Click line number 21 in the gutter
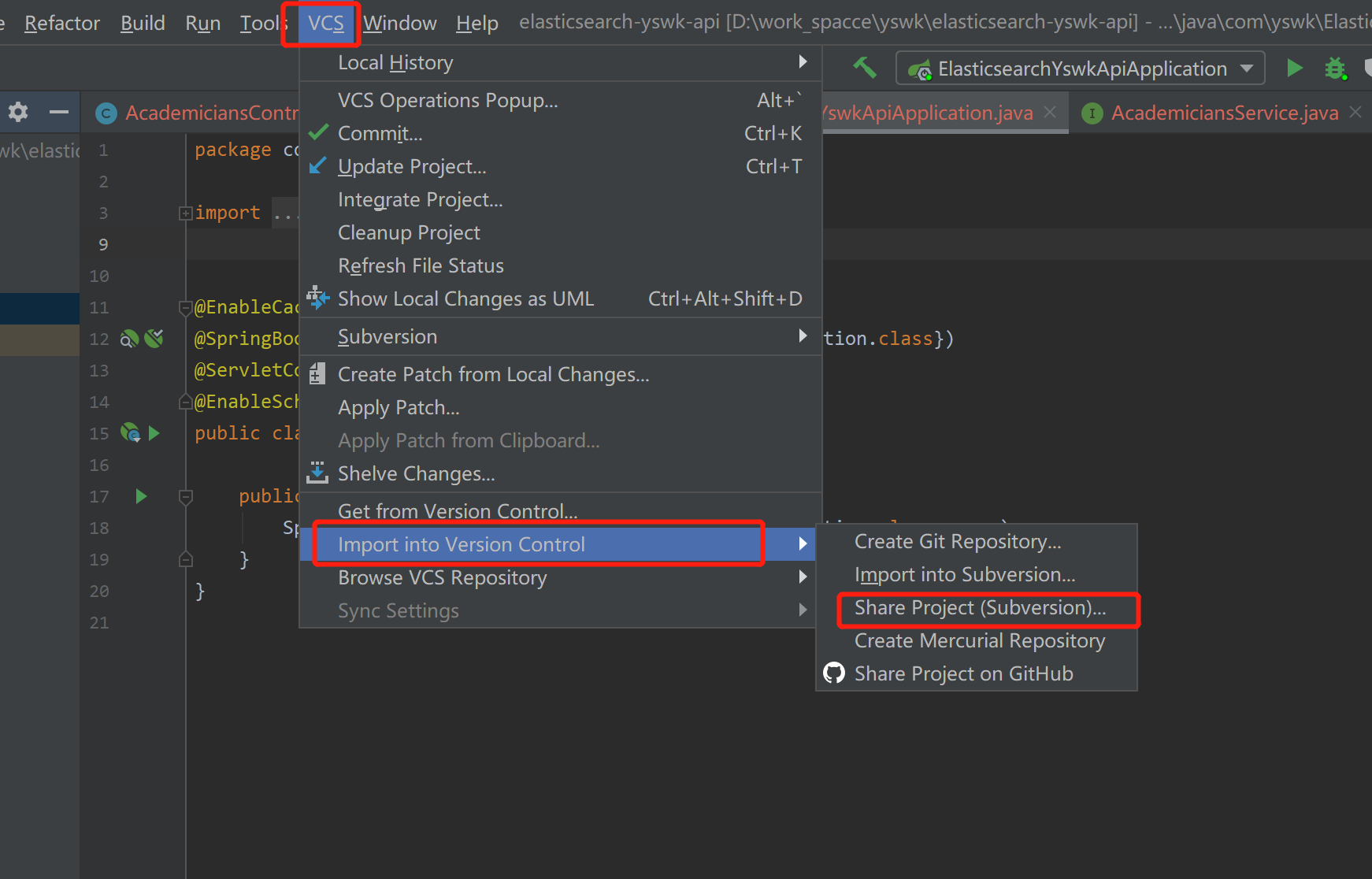The width and height of the screenshot is (1372, 879). (99, 622)
